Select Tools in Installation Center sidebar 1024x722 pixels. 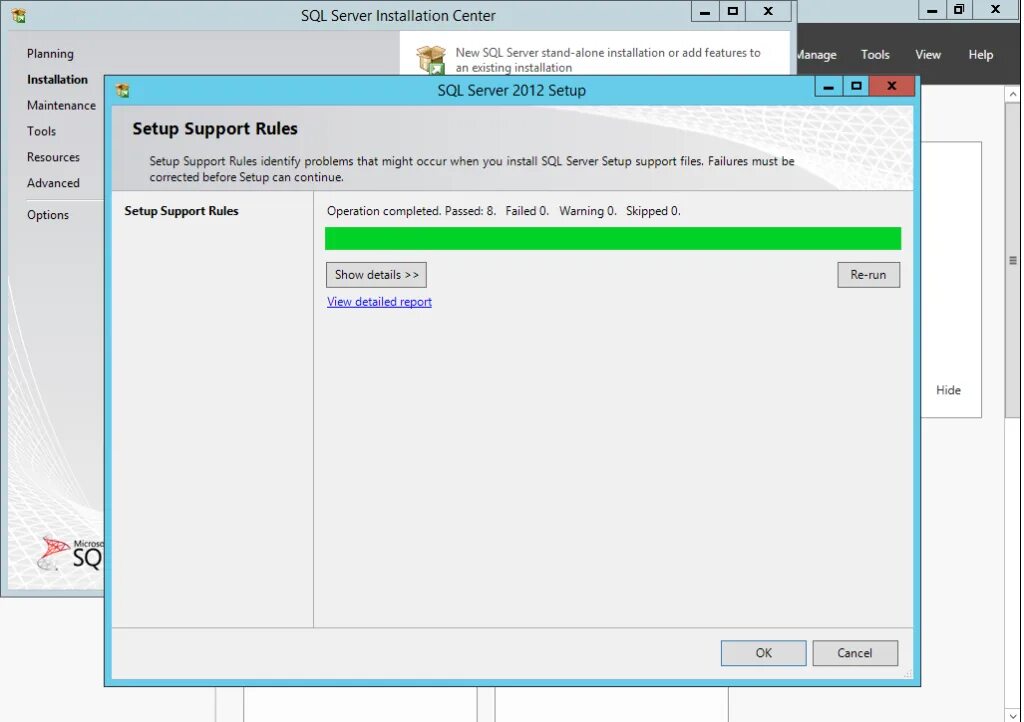(x=41, y=131)
